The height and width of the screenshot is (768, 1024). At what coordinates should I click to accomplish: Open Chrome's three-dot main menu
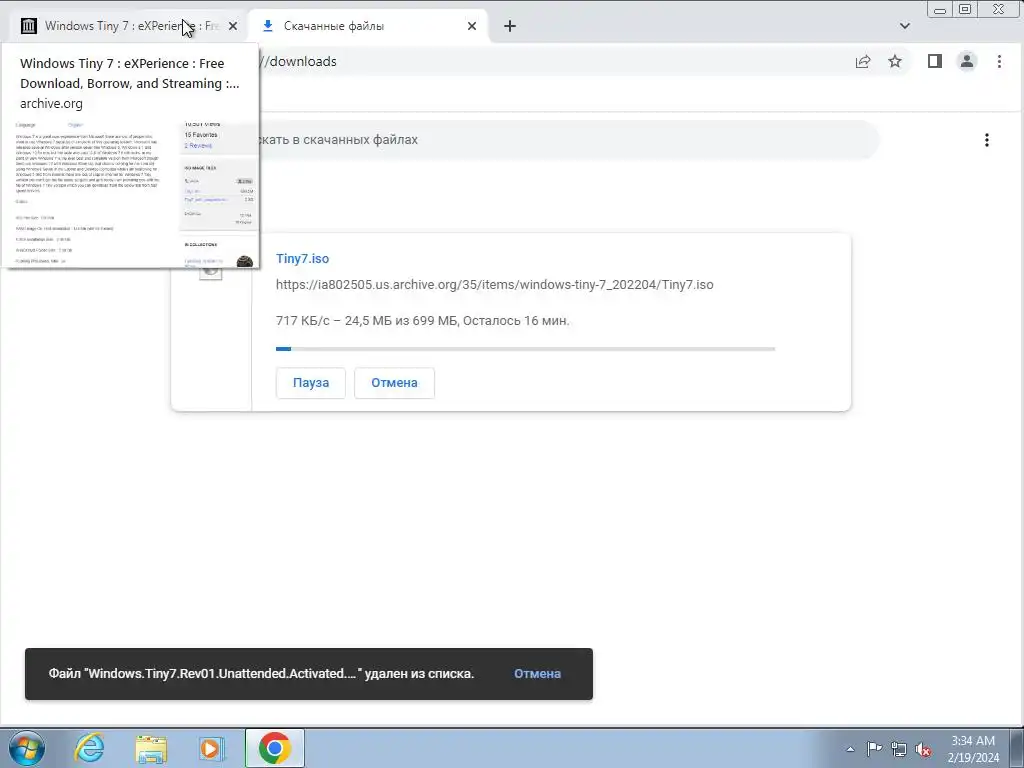pyautogui.click(x=999, y=61)
